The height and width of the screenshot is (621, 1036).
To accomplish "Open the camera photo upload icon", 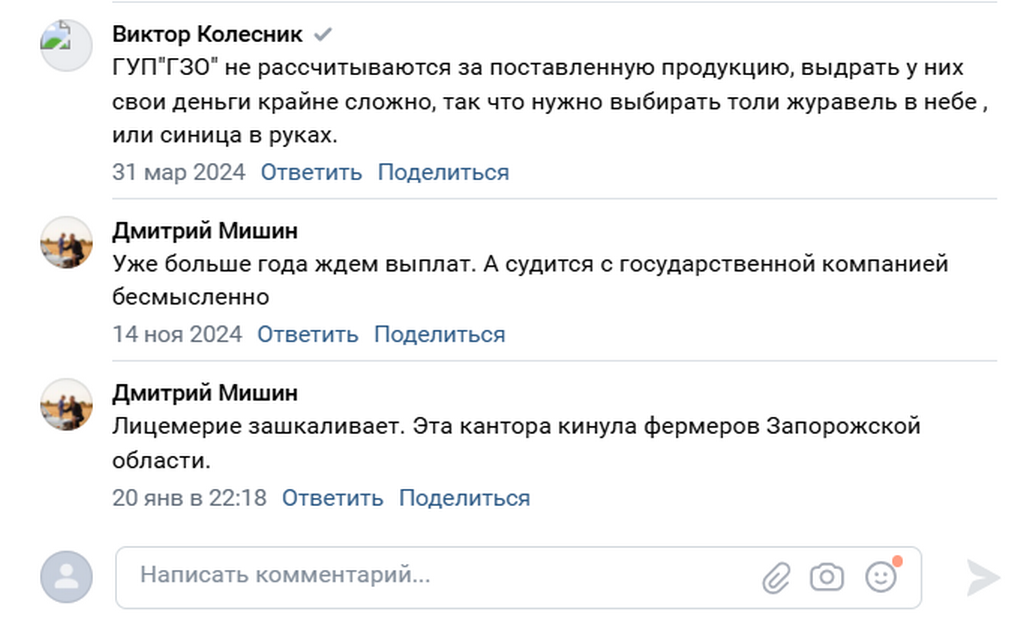I will (x=827, y=577).
